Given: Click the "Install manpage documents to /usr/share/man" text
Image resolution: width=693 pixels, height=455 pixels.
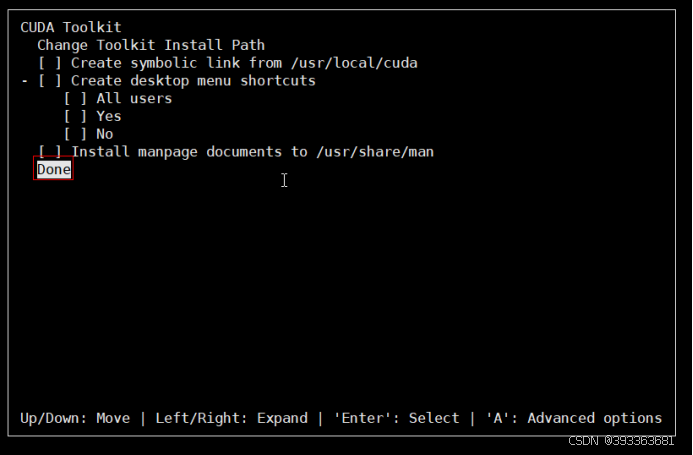Looking at the screenshot, I should (252, 152).
